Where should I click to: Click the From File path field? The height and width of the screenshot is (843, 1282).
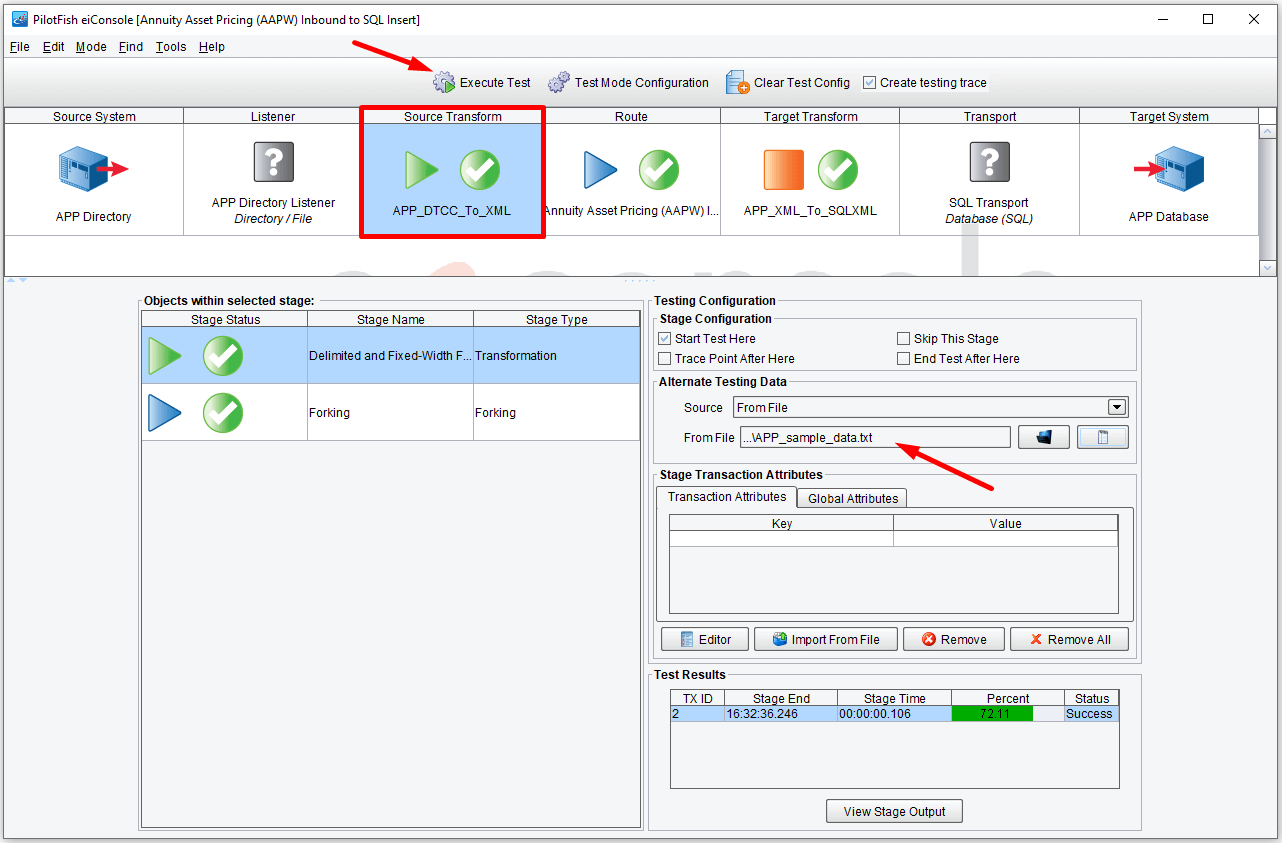point(875,437)
